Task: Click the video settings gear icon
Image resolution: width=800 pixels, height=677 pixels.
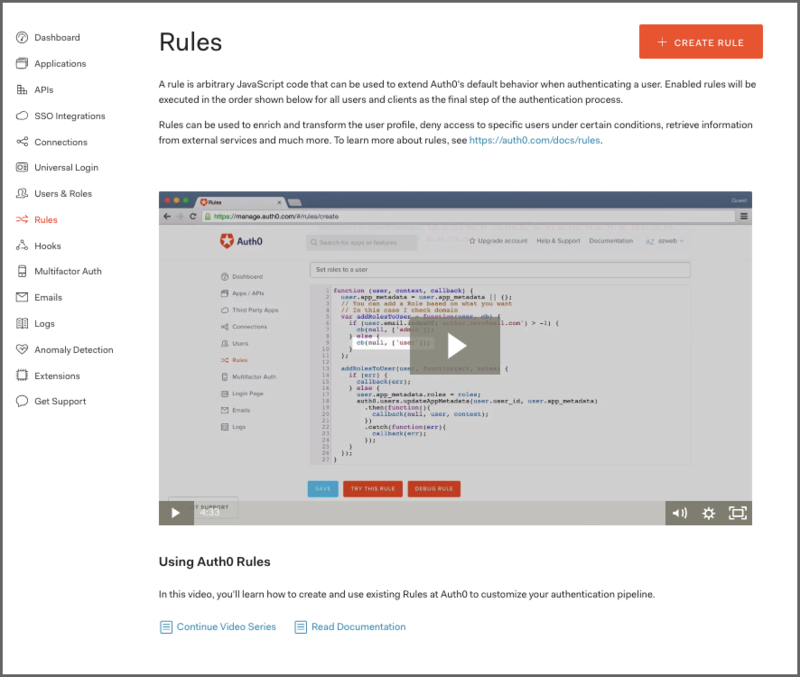Action: point(708,513)
